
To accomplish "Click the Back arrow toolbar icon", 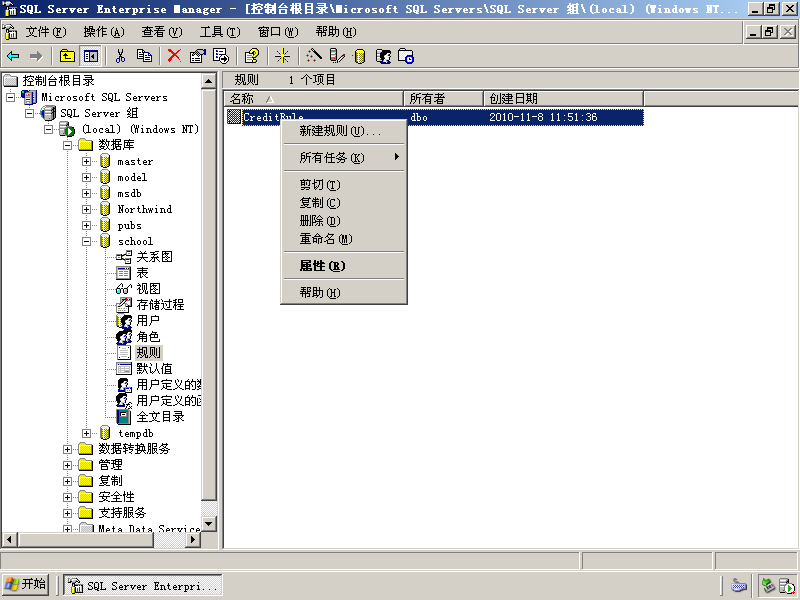I will pyautogui.click(x=13, y=56).
